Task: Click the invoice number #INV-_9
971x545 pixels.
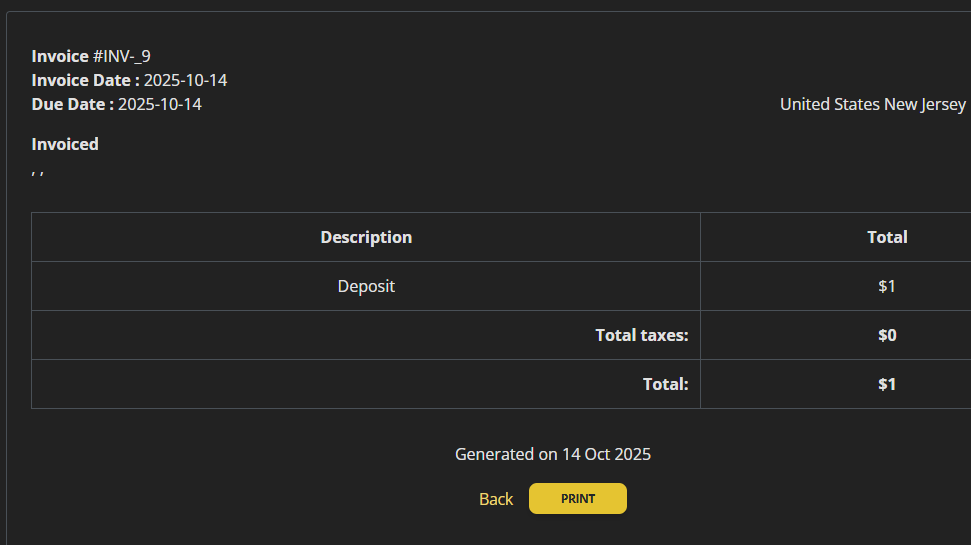Action: tap(122, 56)
